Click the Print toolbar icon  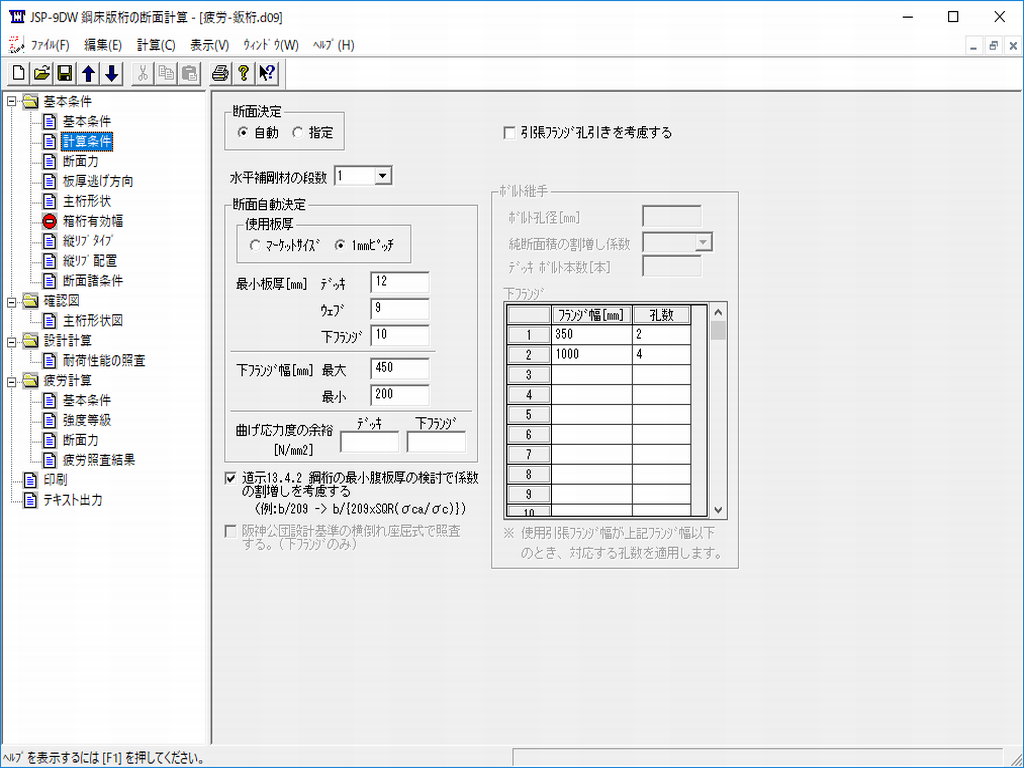220,73
